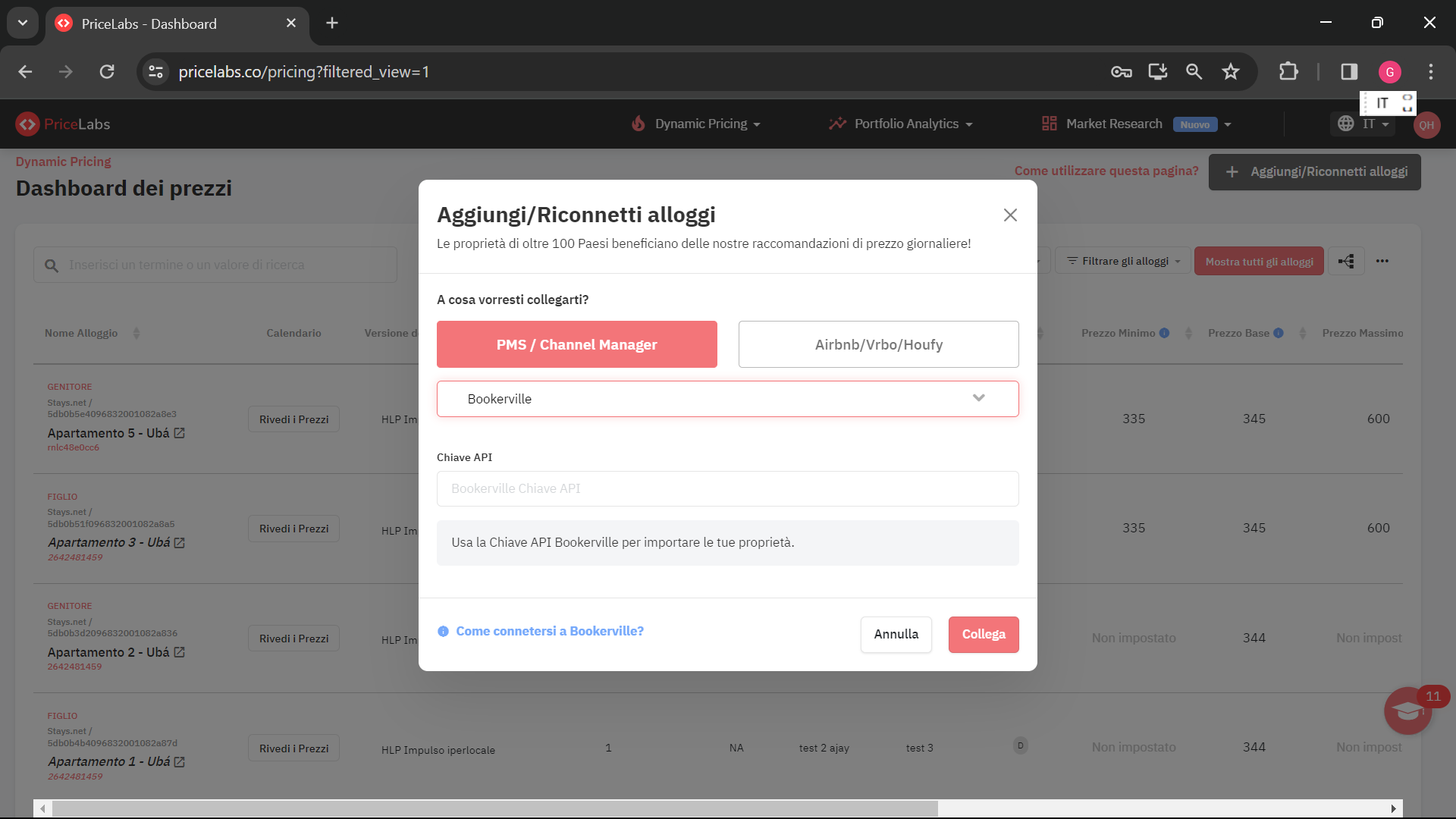Click the D badge in Apartamento 1 row
1456x819 pixels.
pos(1021,745)
